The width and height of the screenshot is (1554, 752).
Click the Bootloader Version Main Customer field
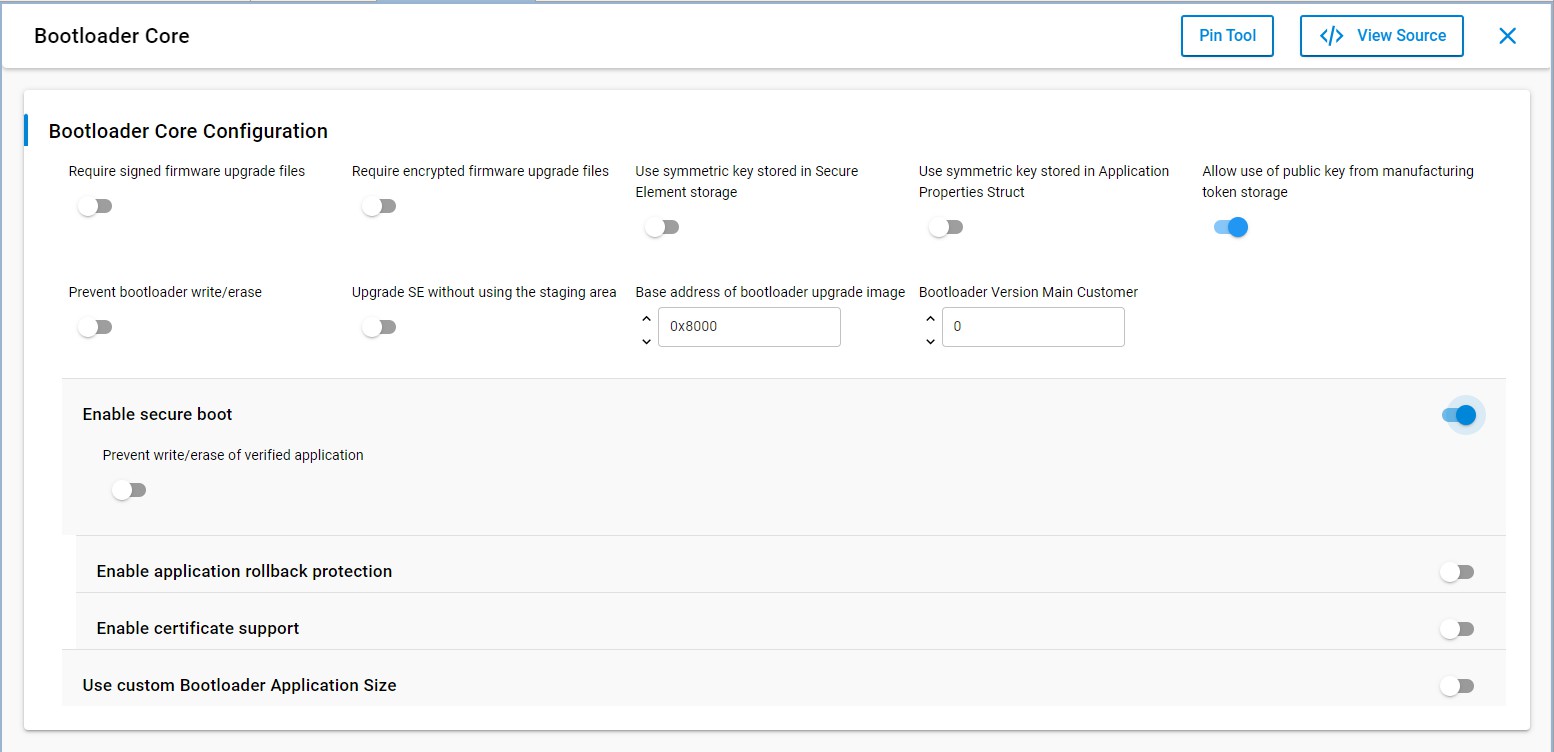pyautogui.click(x=1032, y=326)
